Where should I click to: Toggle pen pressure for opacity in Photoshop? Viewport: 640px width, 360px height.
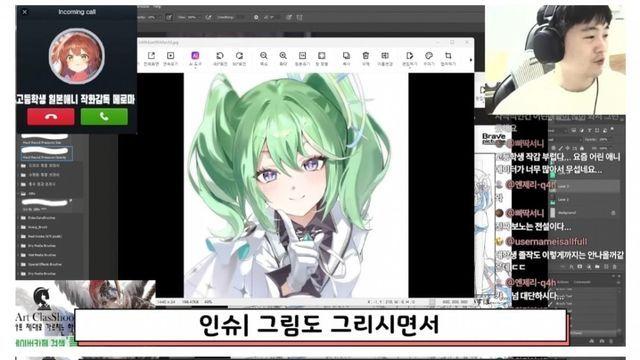(x=169, y=18)
